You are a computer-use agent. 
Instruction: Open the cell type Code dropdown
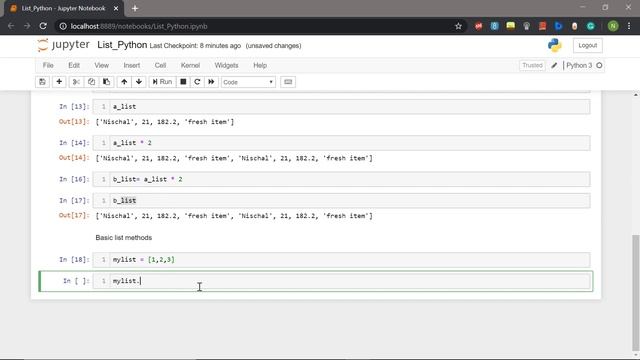point(248,82)
